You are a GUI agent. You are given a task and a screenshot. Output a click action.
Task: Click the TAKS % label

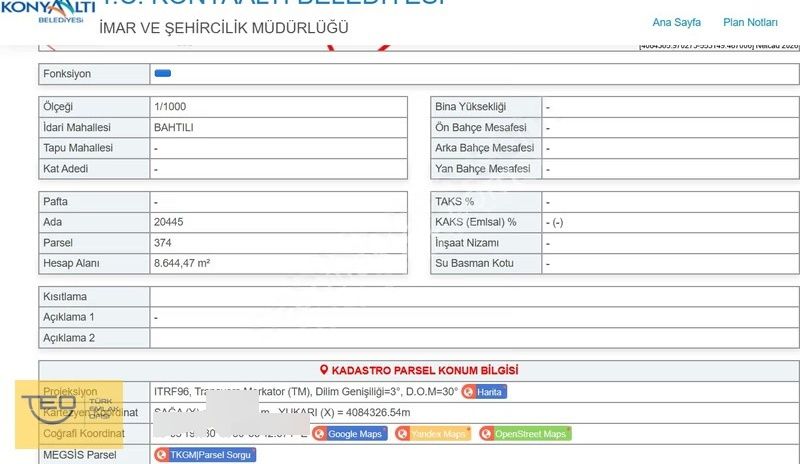click(454, 202)
